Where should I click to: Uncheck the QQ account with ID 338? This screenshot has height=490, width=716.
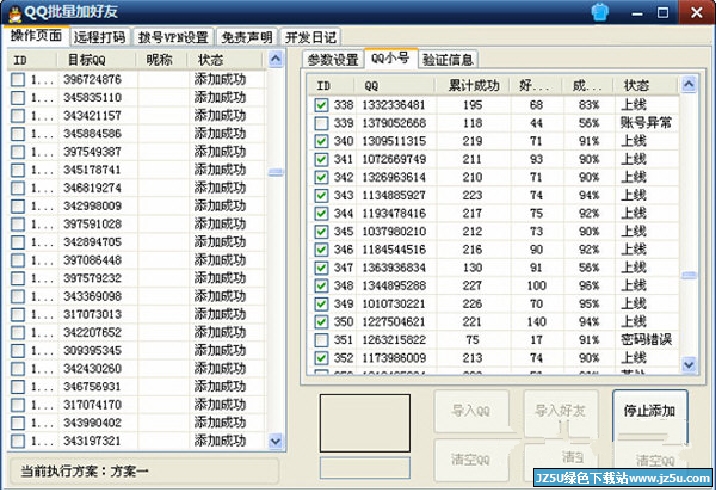click(x=321, y=105)
